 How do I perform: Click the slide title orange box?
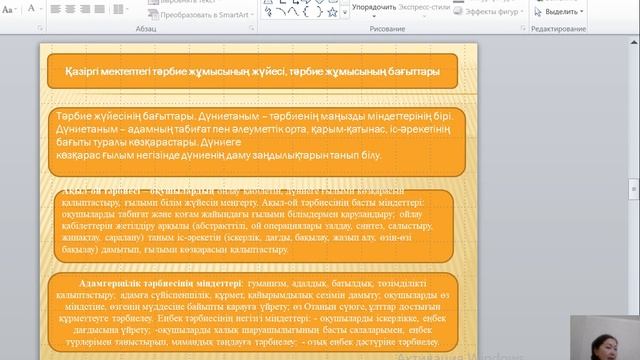point(252,71)
